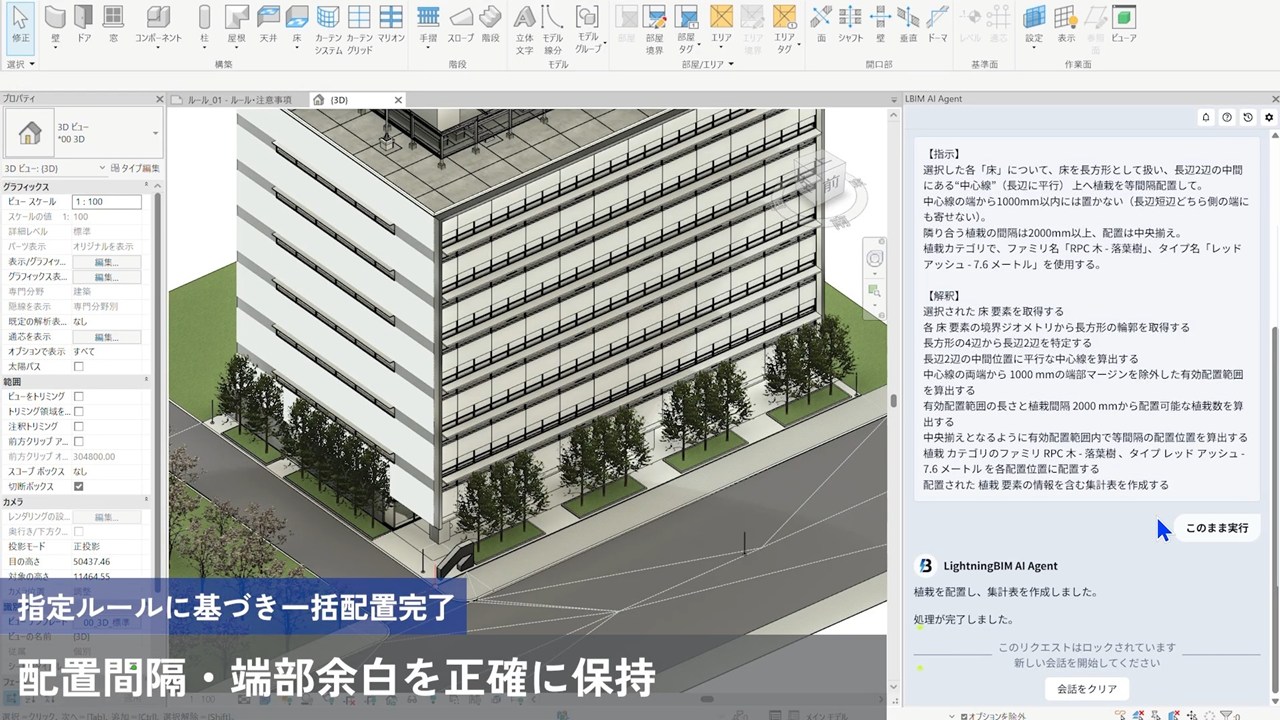This screenshot has height=720, width=1280.
Task: Click the ドア (Door) tool icon
Action: (84, 22)
